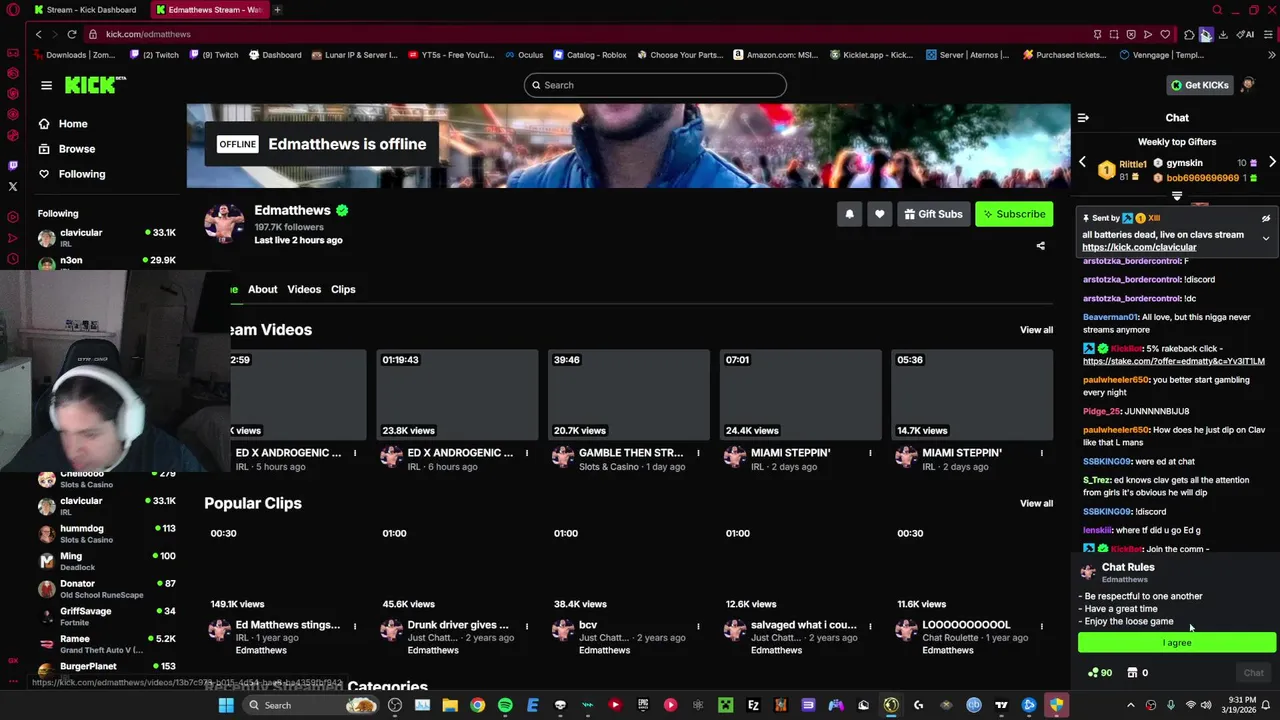Viewport: 1280px width, 720px height.
Task: Click the KICK logo
Action: click(x=95, y=85)
